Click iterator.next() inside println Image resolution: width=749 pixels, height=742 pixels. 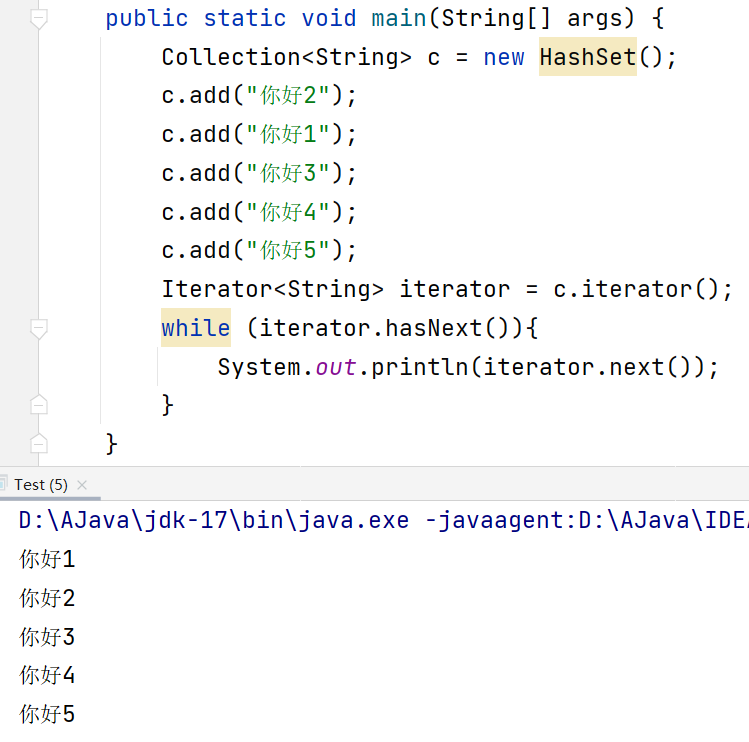[x=587, y=367]
